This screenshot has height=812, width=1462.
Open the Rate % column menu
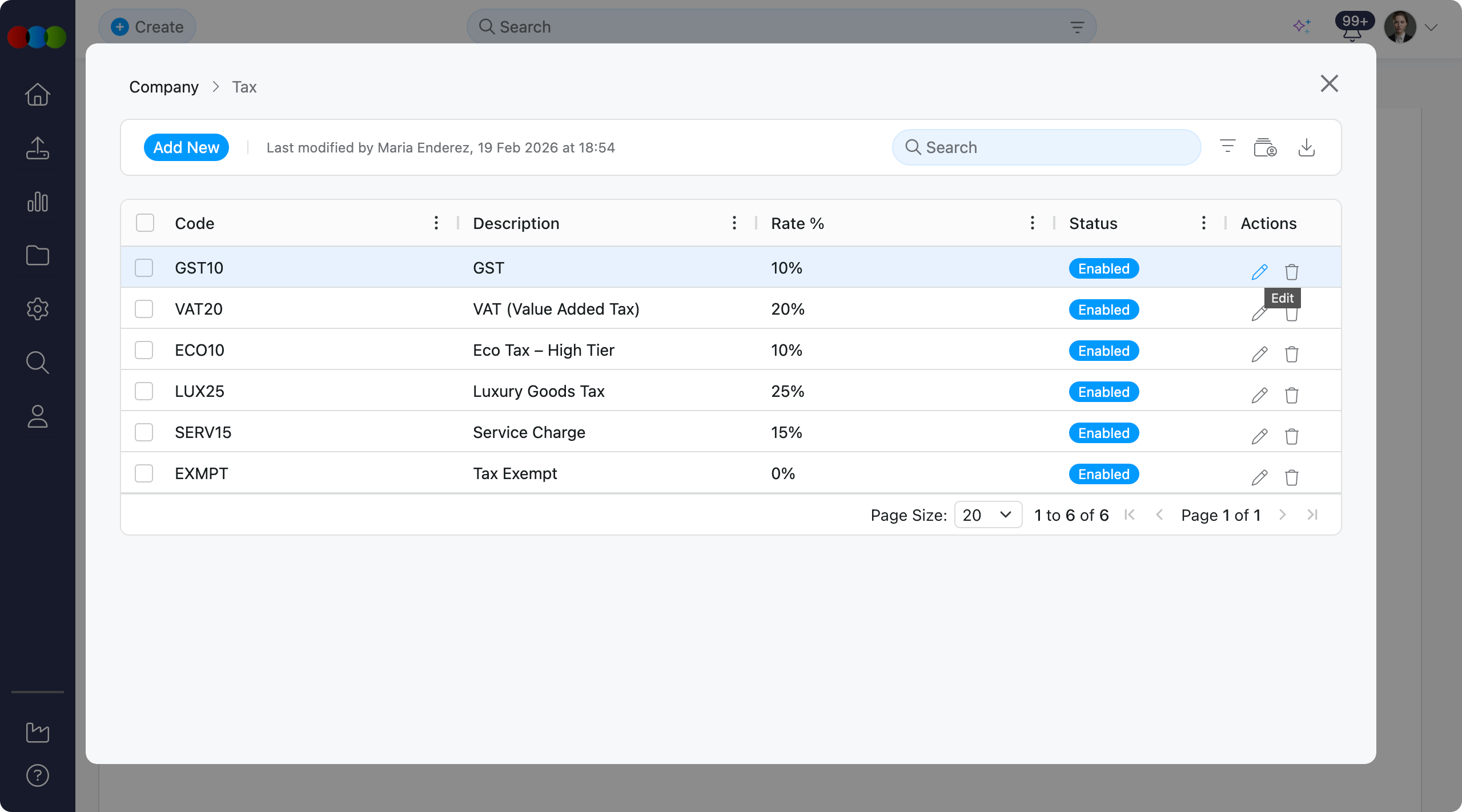pyautogui.click(x=1032, y=223)
